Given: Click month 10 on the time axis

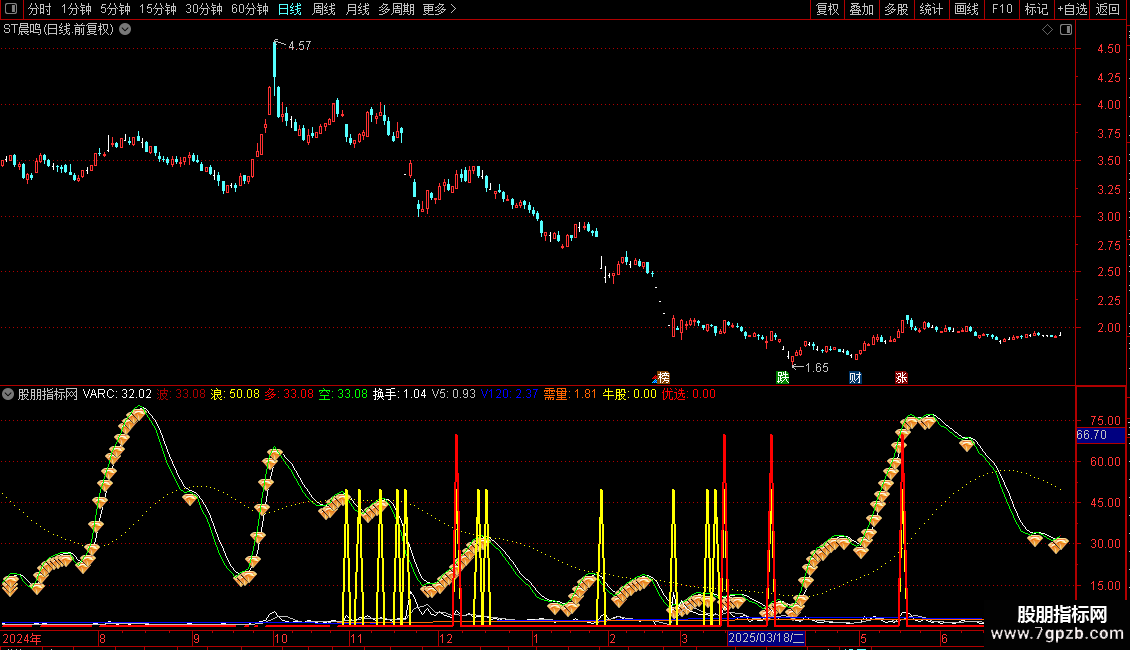Looking at the screenshot, I should click(x=280, y=638).
